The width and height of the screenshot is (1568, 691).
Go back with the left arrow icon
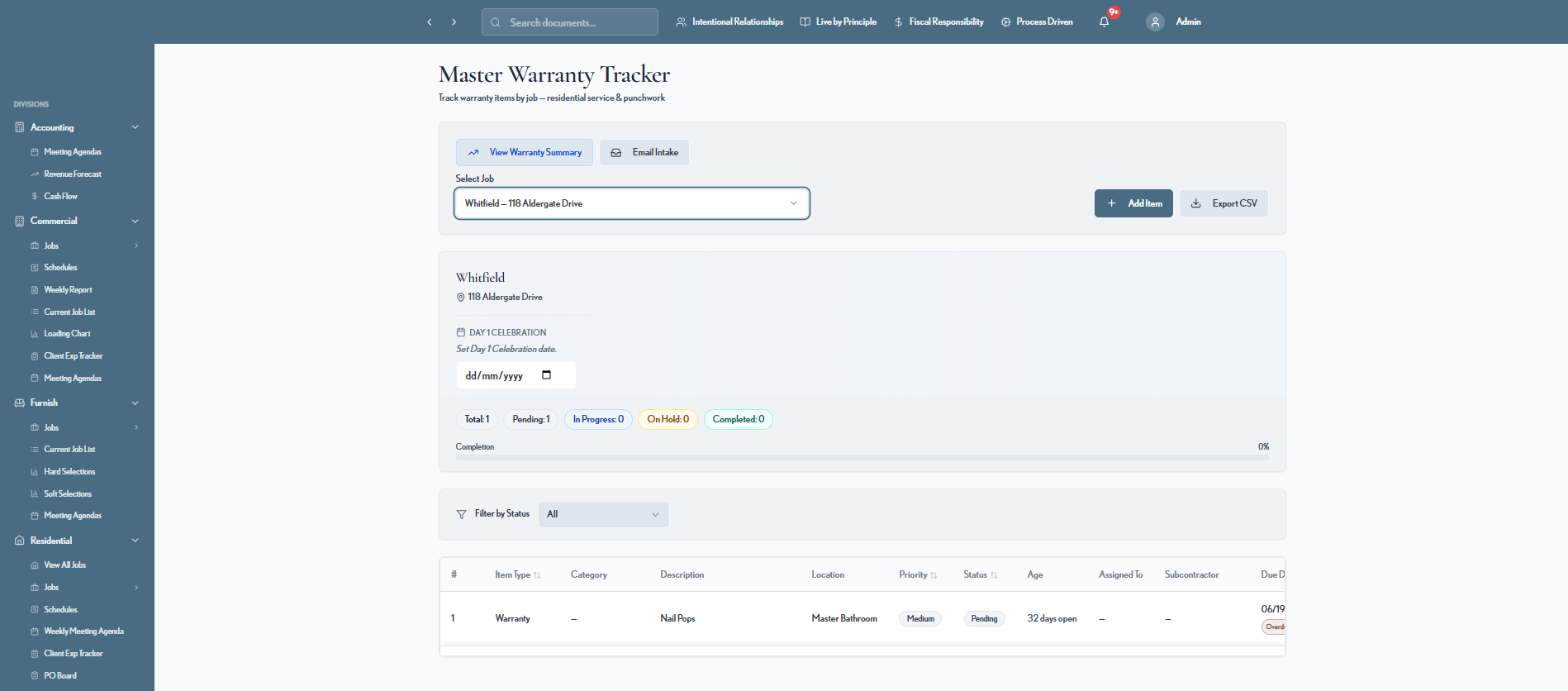point(430,22)
